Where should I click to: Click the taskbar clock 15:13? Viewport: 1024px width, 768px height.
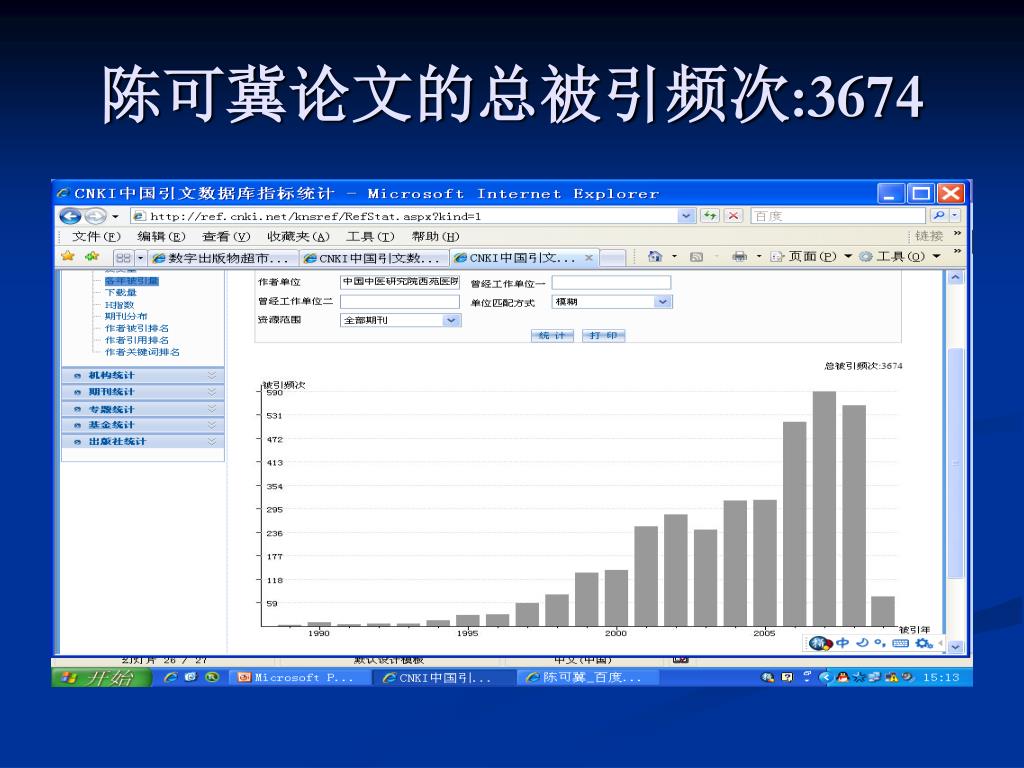[x=941, y=678]
